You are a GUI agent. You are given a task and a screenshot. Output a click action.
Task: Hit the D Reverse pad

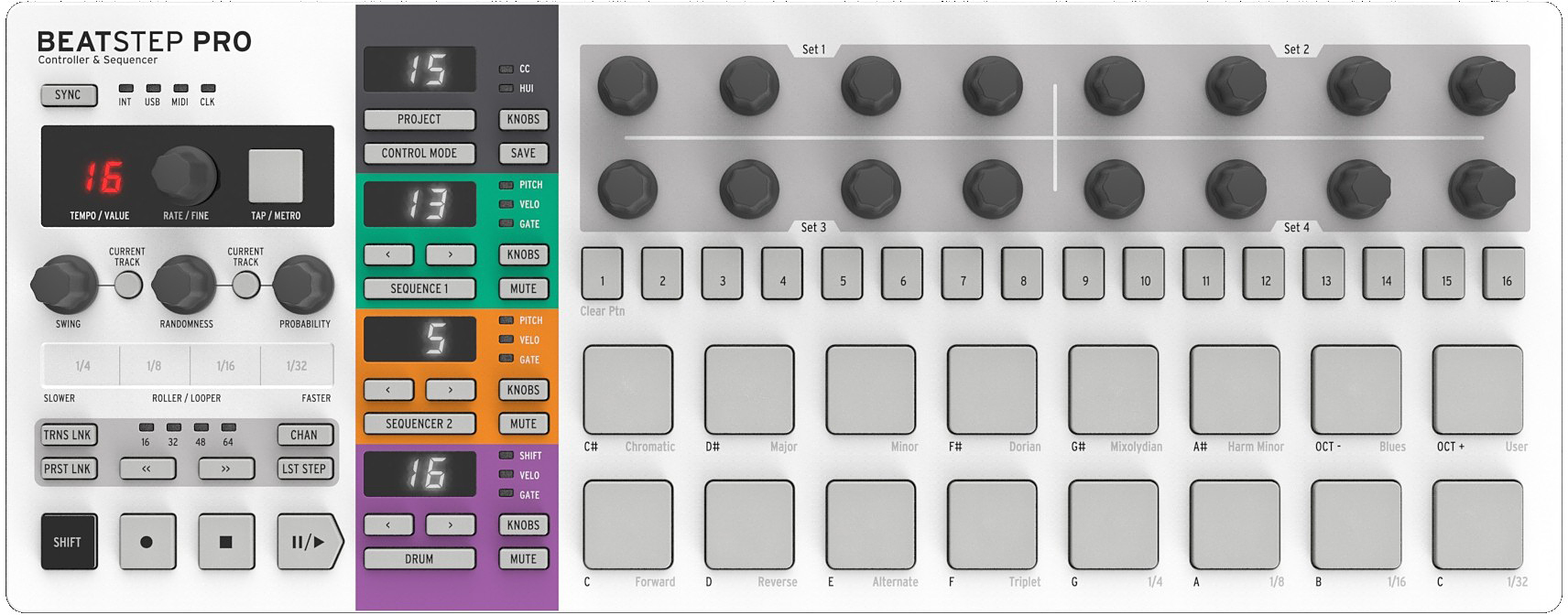coord(749,525)
